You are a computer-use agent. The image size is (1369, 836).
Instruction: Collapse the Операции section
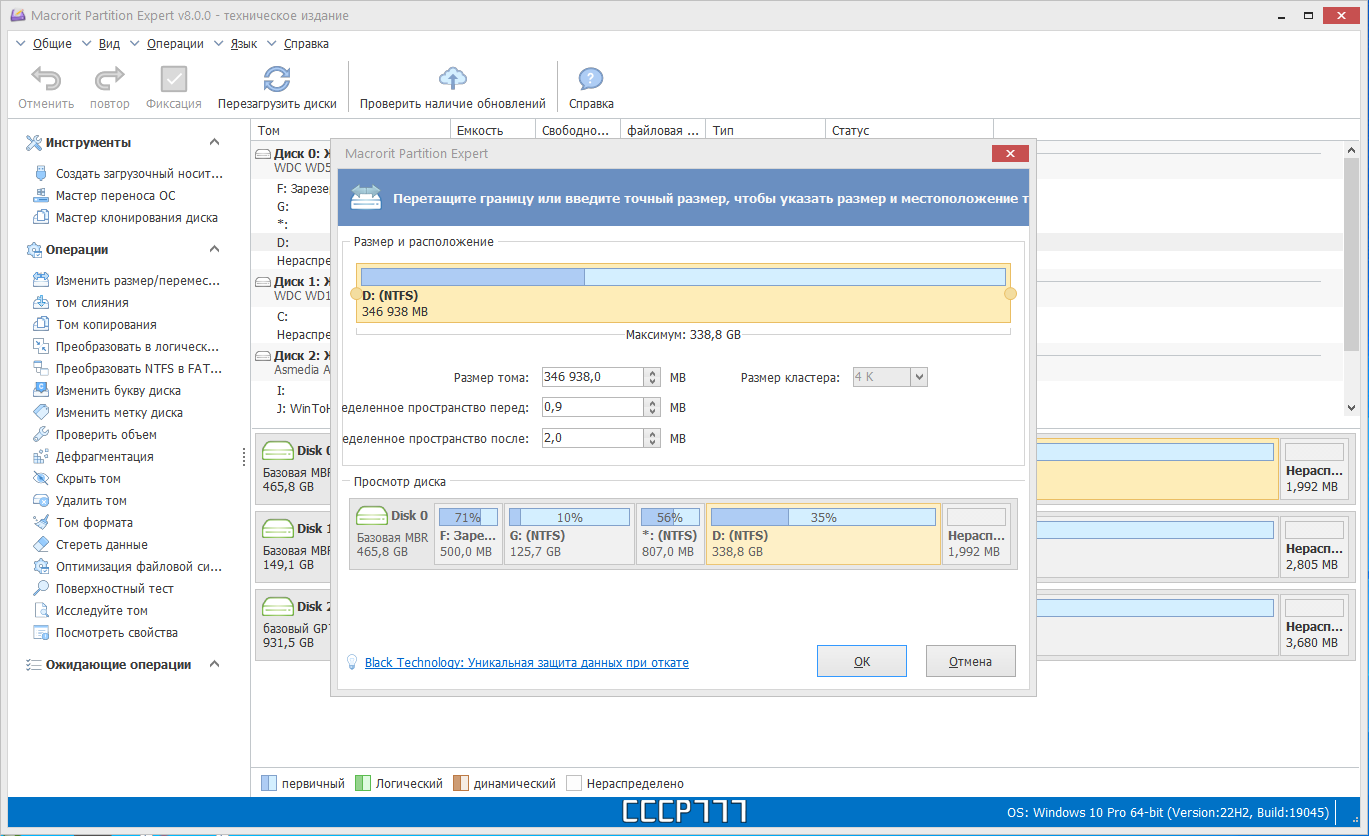tap(215, 250)
